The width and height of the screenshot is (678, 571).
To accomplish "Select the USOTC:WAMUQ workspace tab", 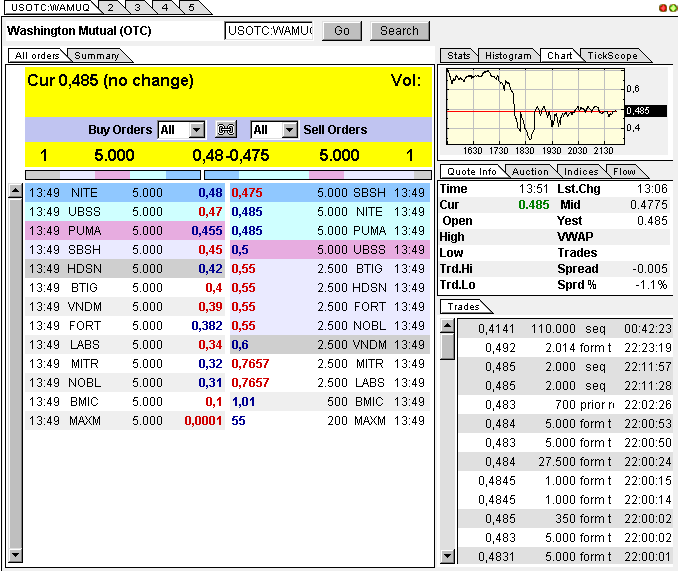I will (x=50, y=7).
